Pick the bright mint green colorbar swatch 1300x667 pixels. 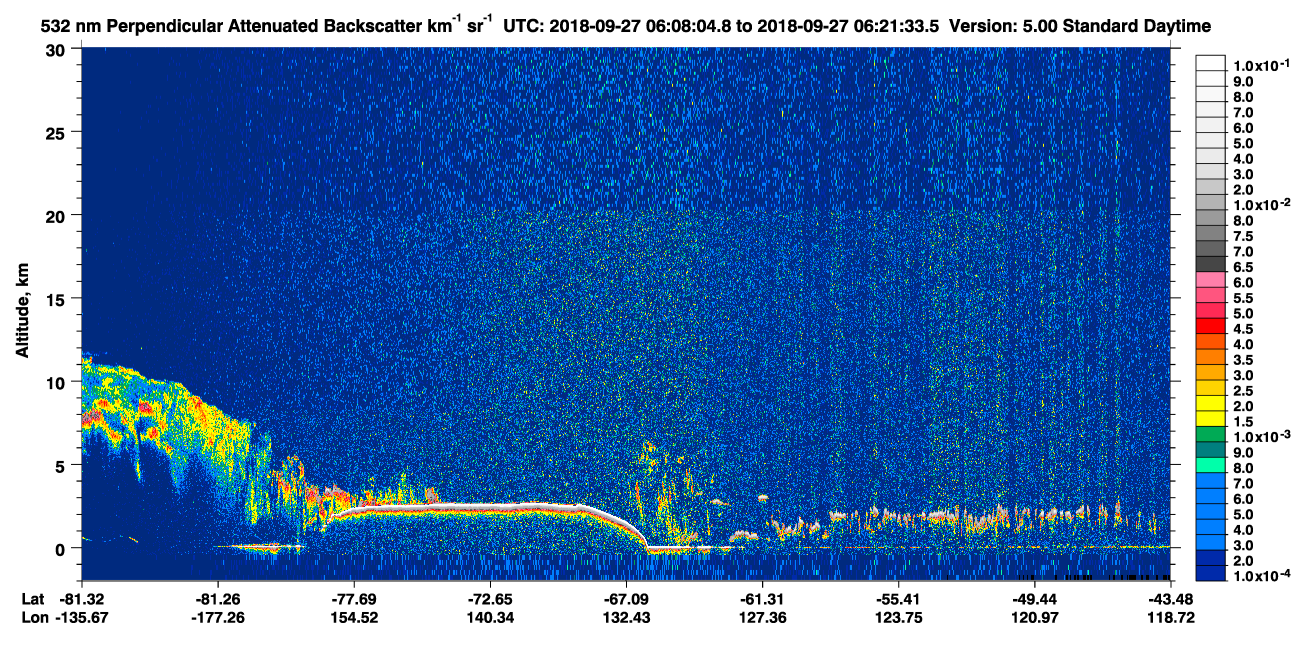pos(1211,465)
